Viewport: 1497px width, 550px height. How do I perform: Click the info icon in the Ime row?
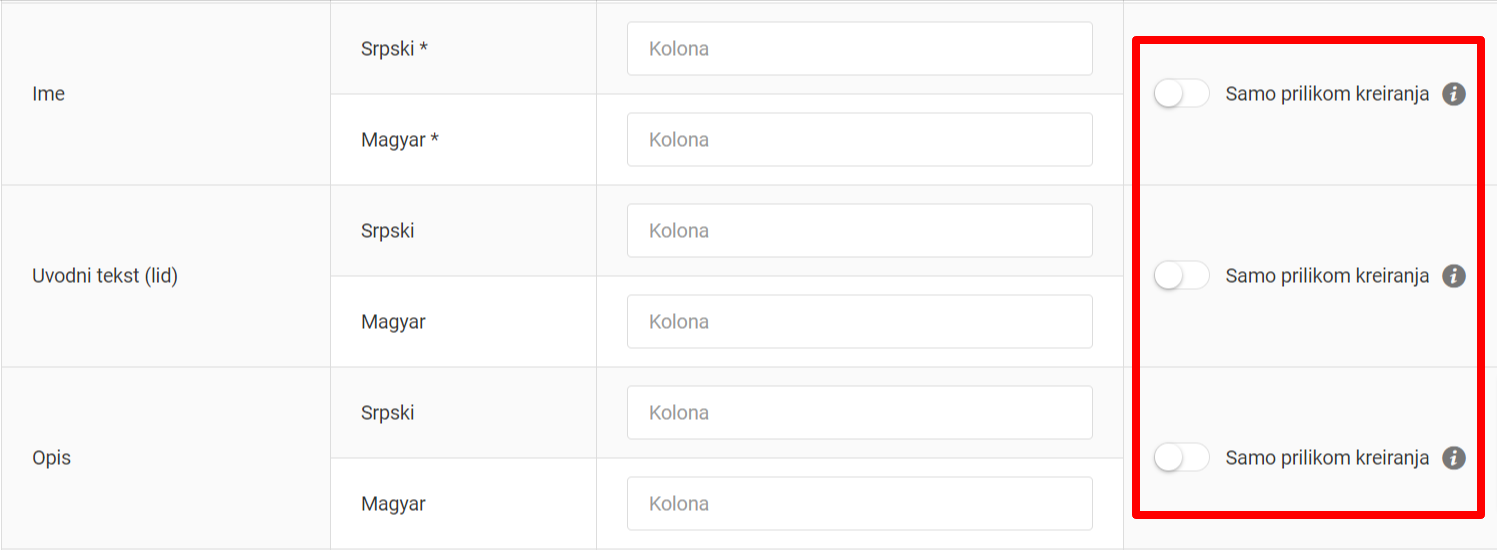point(1454,94)
